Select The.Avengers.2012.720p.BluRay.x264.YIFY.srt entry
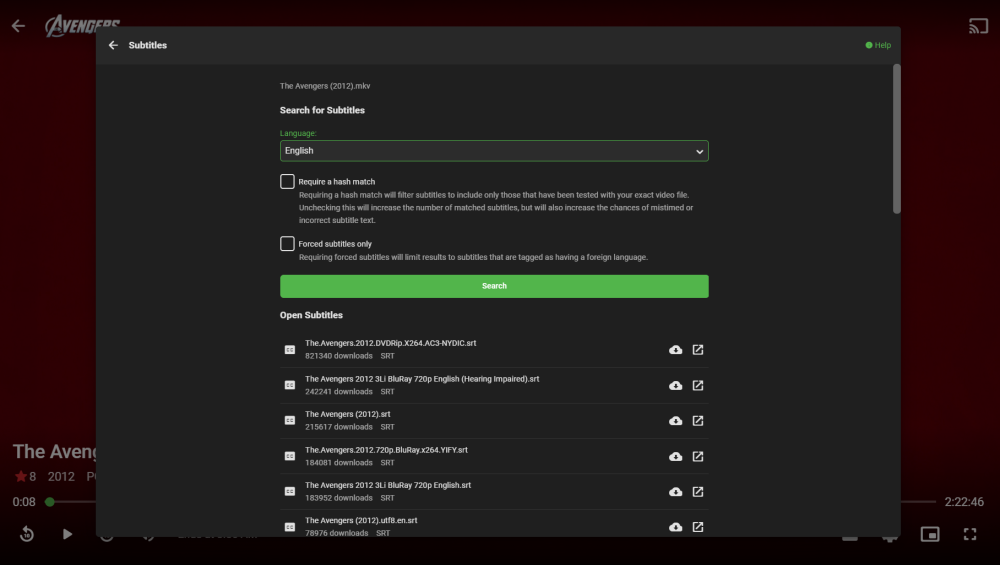The height and width of the screenshot is (565, 1000). coord(494,456)
